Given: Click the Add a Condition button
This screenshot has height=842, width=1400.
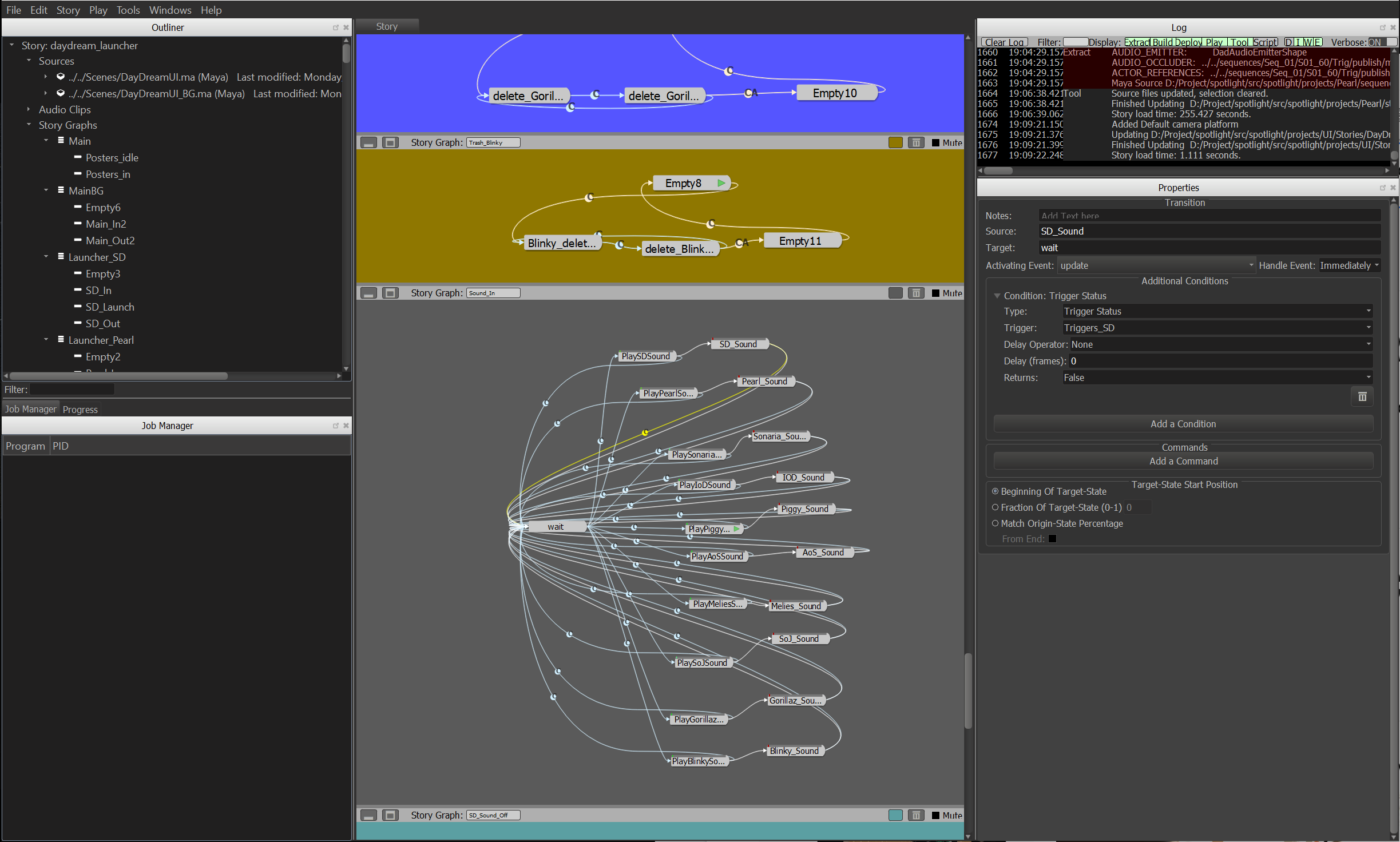Looking at the screenshot, I should point(1183,424).
